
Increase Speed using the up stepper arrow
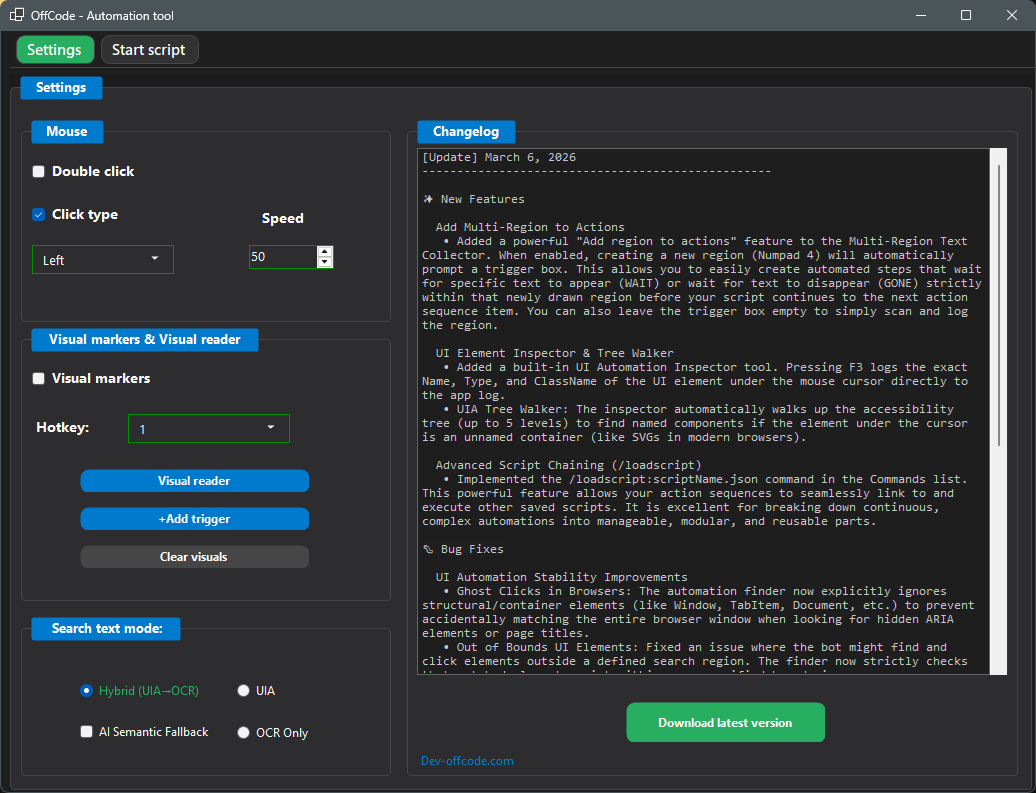[x=324, y=253]
